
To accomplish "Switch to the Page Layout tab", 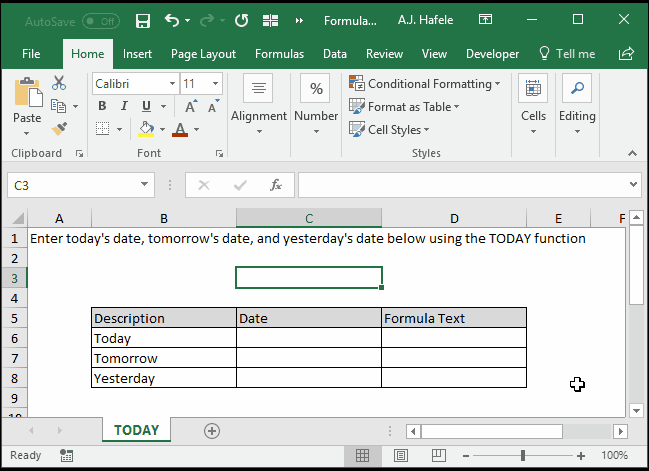I will click(203, 54).
